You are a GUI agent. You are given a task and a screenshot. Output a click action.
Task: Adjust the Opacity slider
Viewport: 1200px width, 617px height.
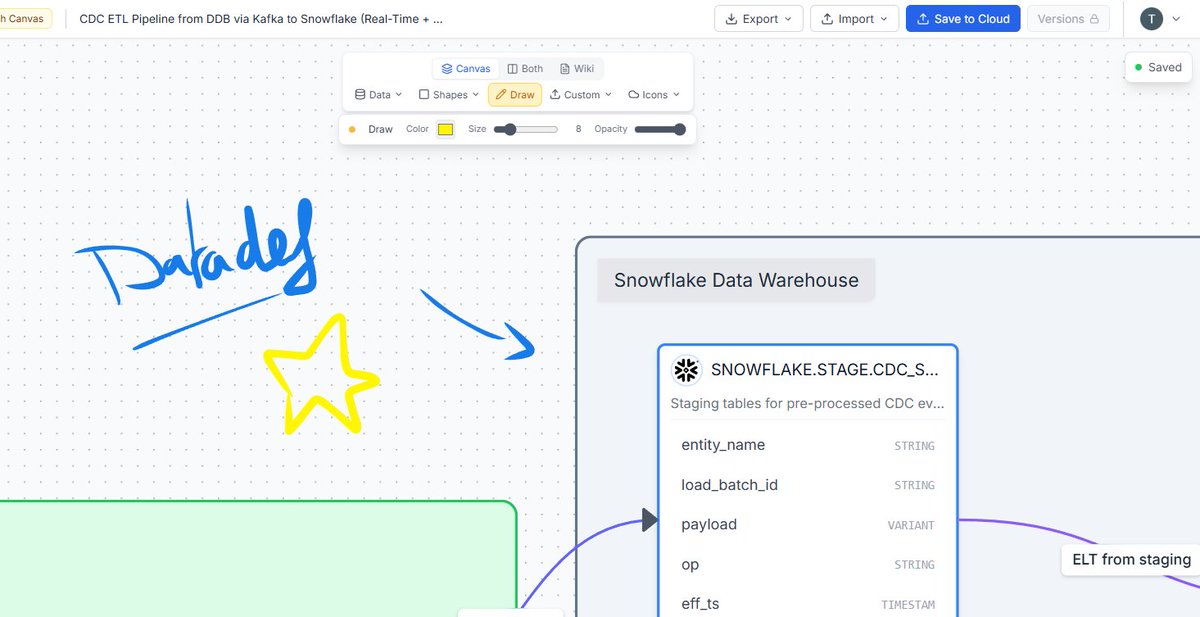click(x=660, y=129)
